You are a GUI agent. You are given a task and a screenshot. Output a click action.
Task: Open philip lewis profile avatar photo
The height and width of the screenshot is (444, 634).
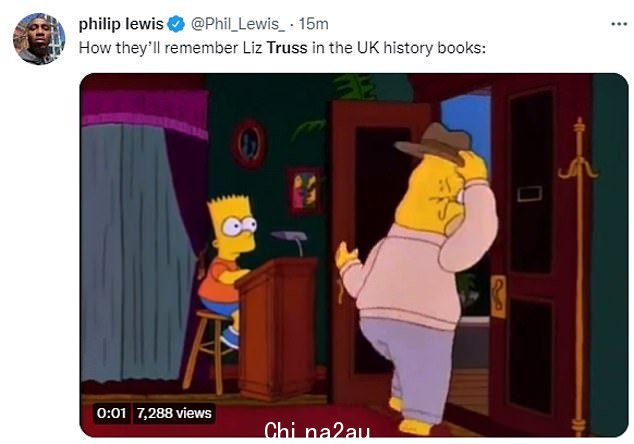[x=39, y=39]
